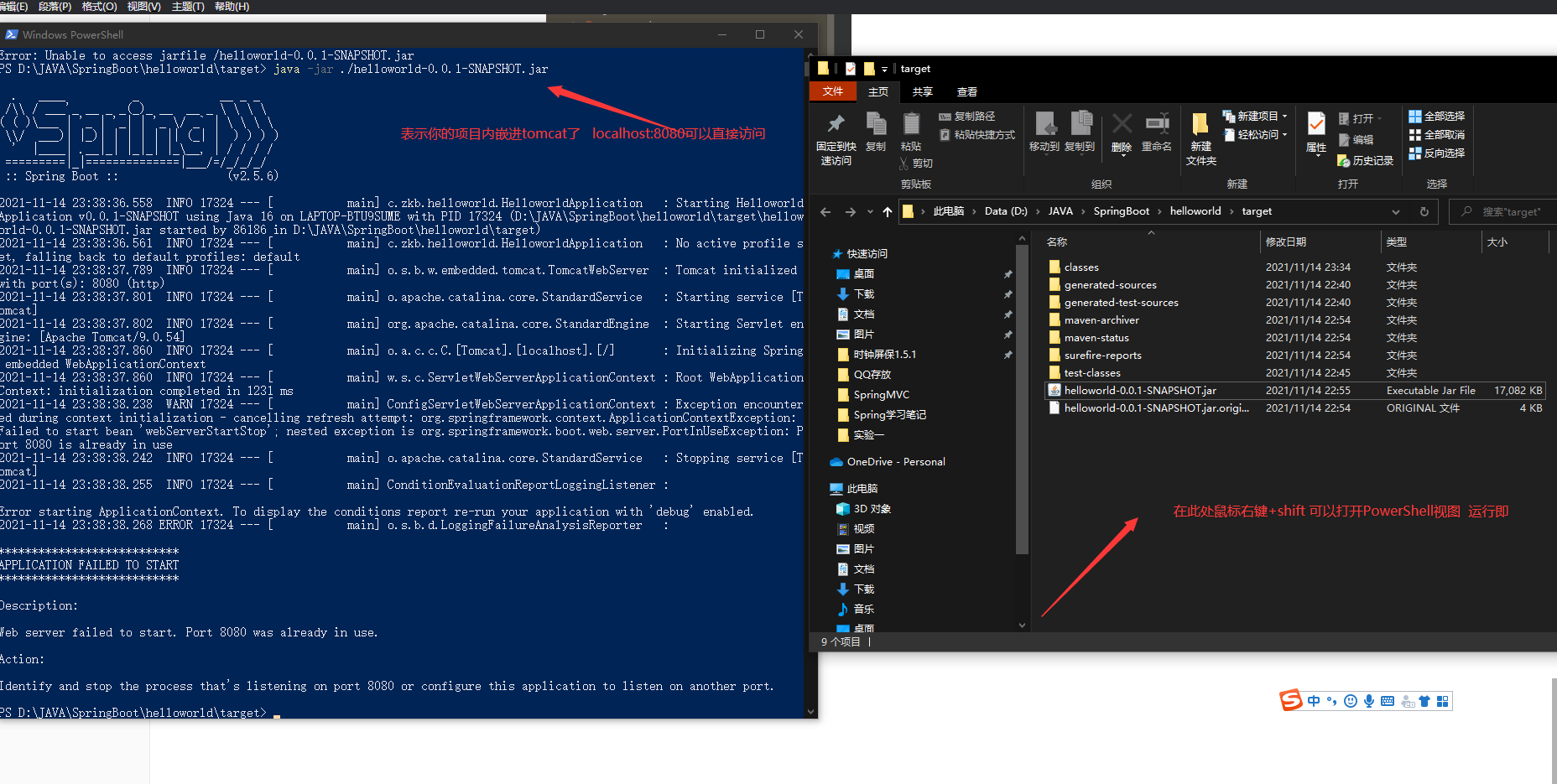The width and height of the screenshot is (1557, 784).
Task: Click PowerShell window scrollbar down arrow
Action: 810,712
